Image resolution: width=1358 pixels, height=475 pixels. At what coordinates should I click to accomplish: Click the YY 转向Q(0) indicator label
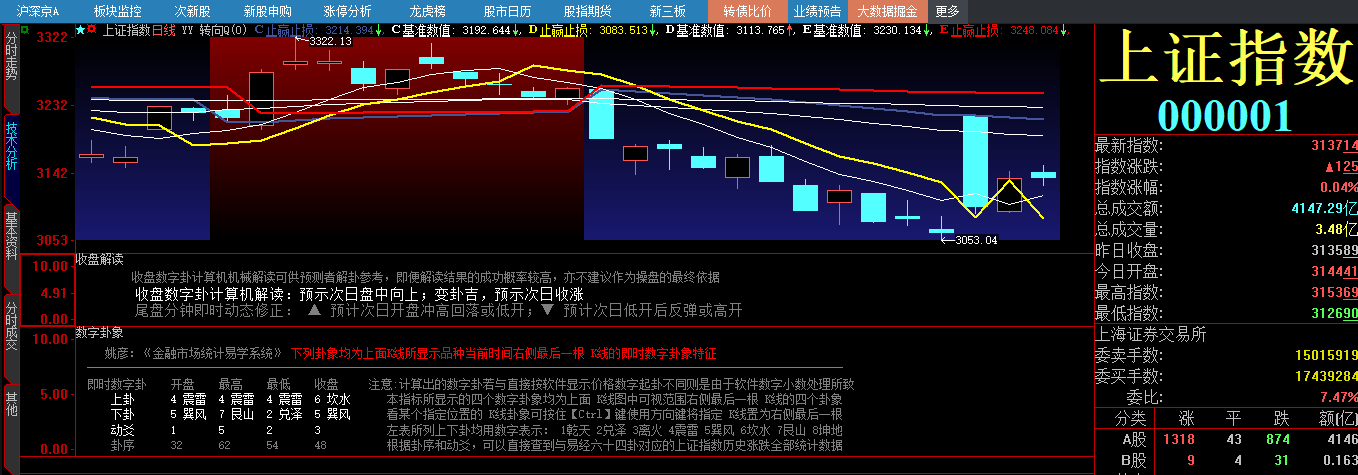214,30
